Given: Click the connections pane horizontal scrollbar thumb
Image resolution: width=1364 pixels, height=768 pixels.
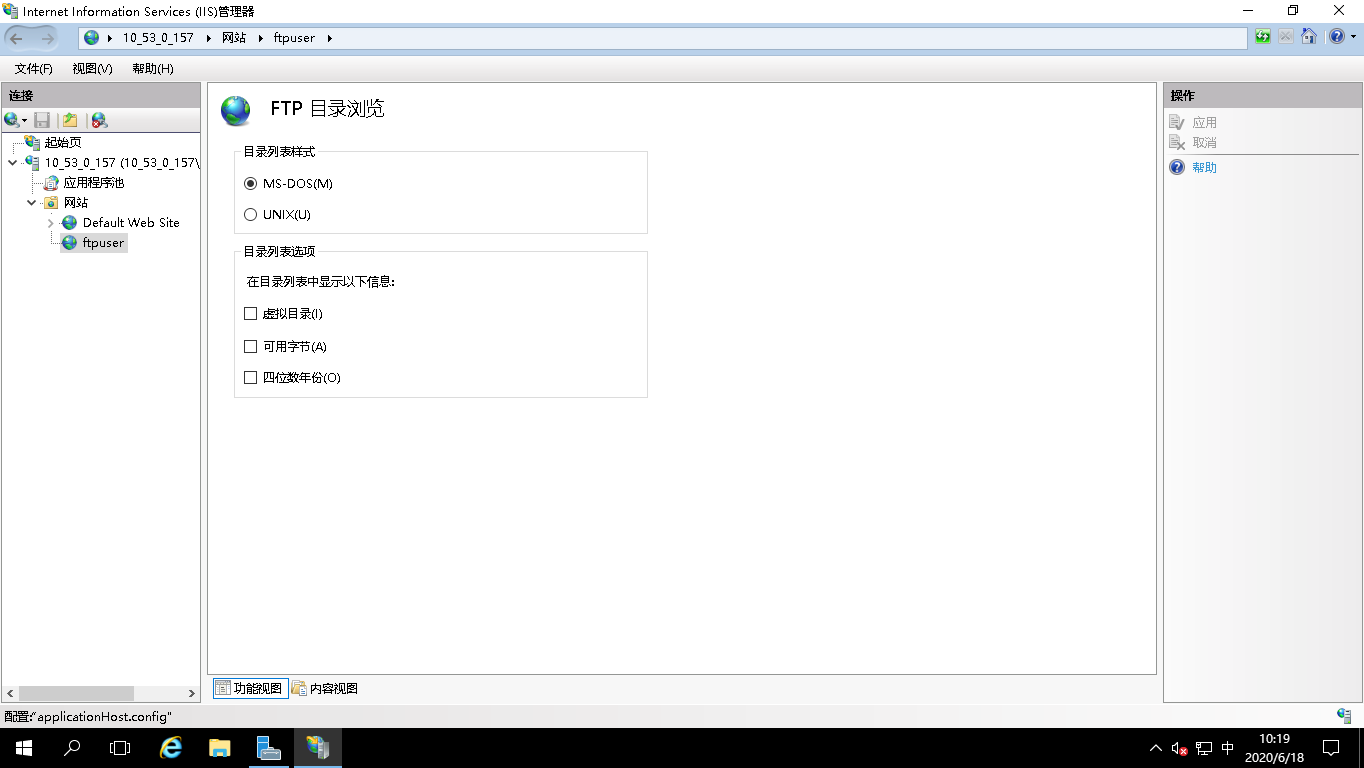Looking at the screenshot, I should pos(76,693).
